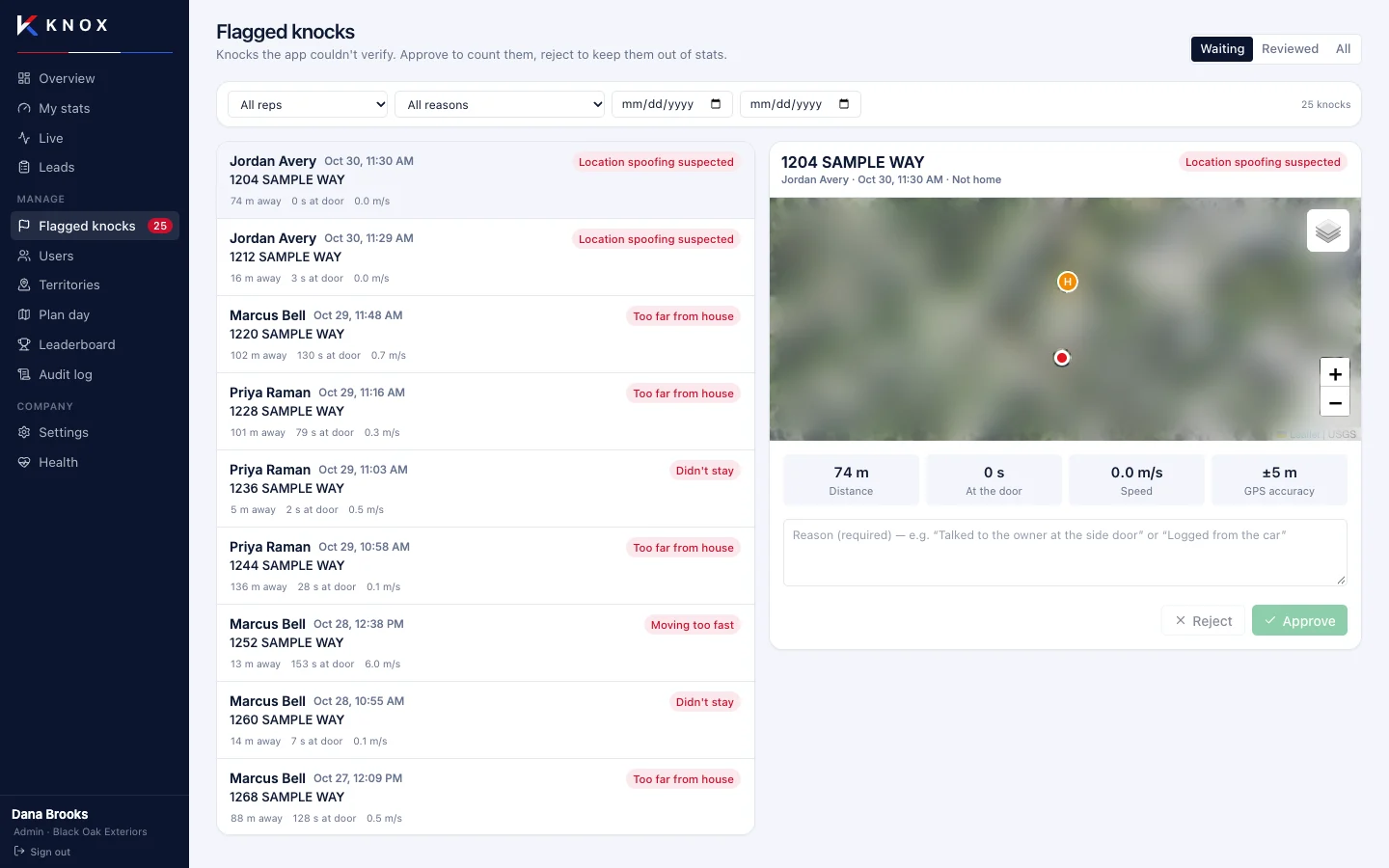Open the map layers switcher

[1327, 231]
